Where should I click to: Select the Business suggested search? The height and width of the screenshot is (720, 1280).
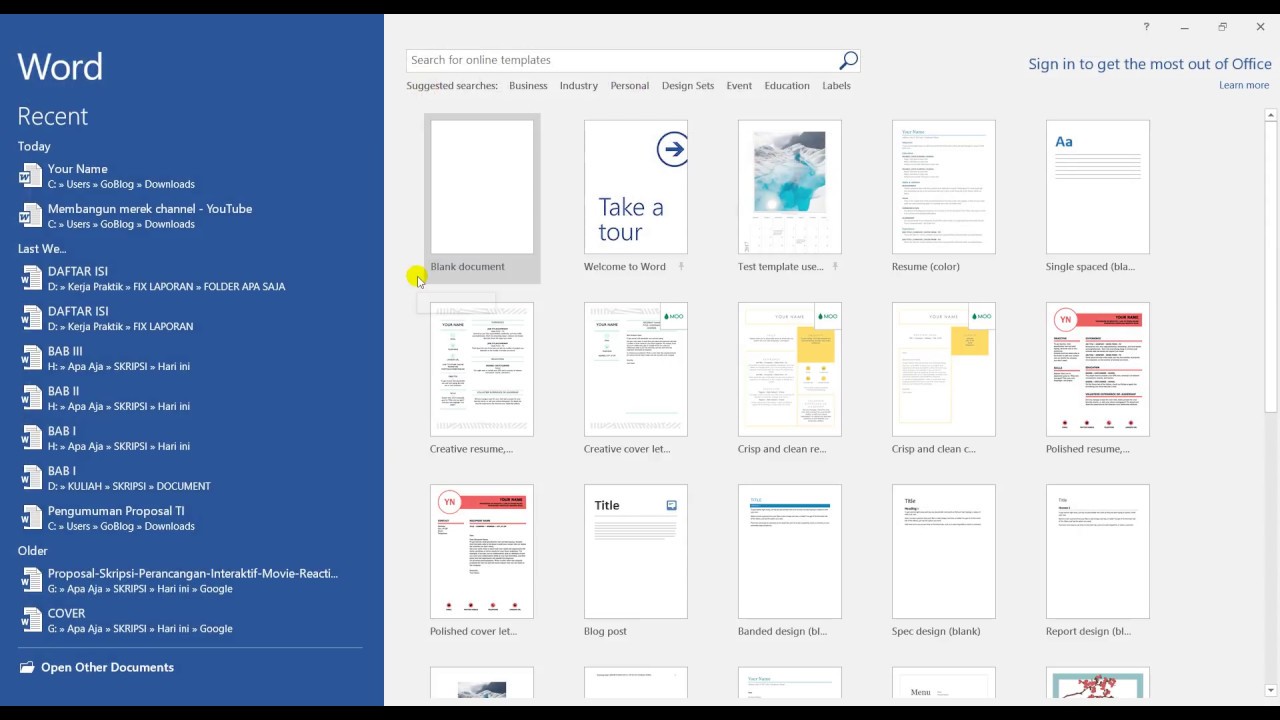pos(528,86)
